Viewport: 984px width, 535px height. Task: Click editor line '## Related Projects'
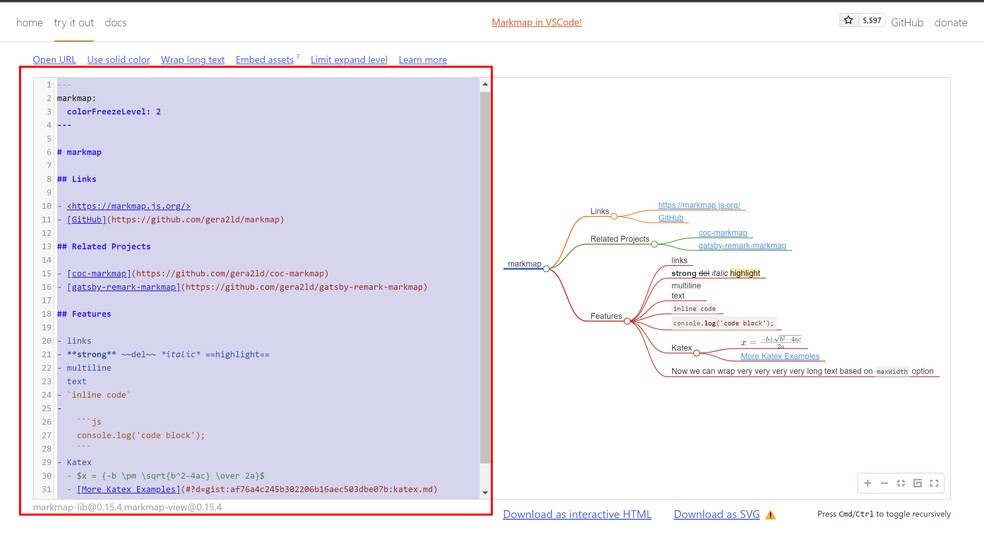104,246
